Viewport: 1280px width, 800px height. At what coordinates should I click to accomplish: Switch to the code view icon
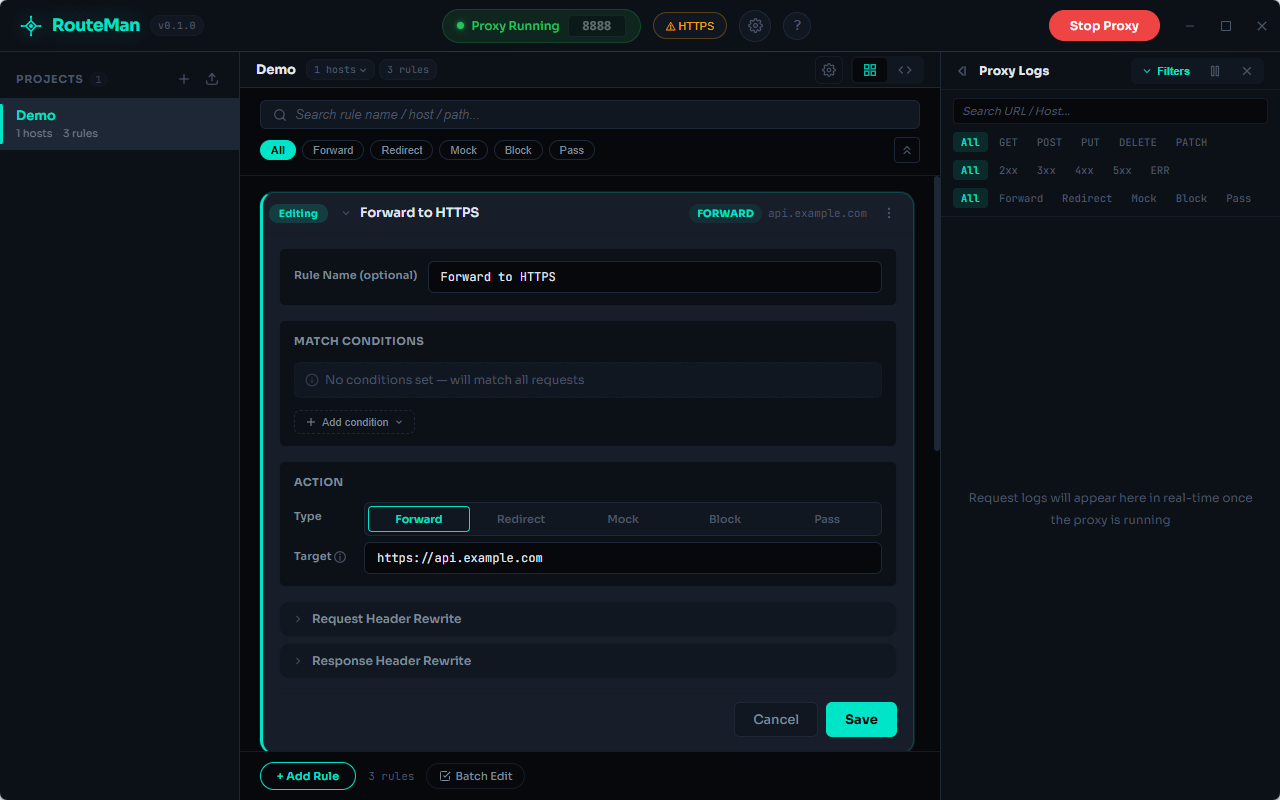click(905, 70)
